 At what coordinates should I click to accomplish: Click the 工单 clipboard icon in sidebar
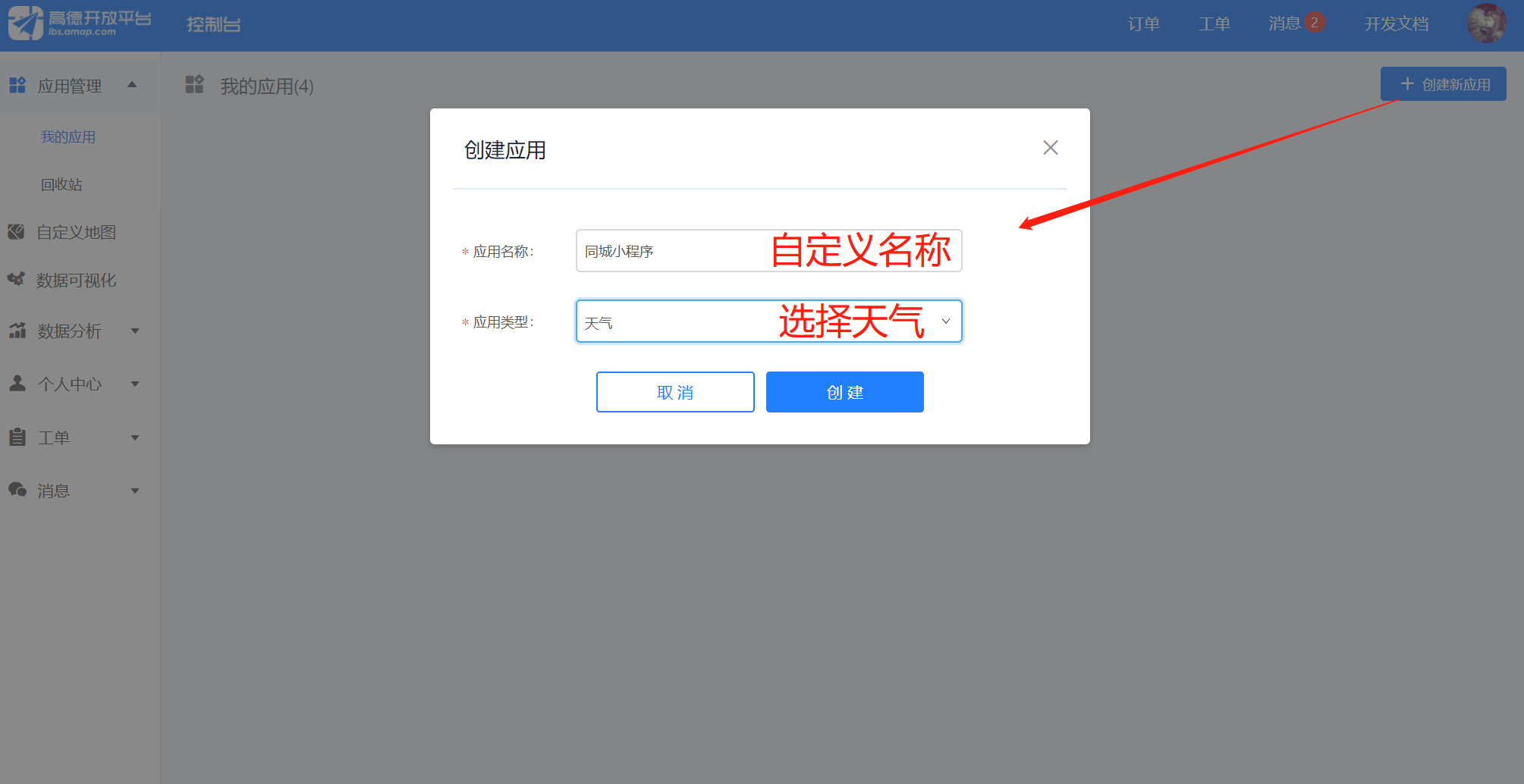pyautogui.click(x=17, y=437)
